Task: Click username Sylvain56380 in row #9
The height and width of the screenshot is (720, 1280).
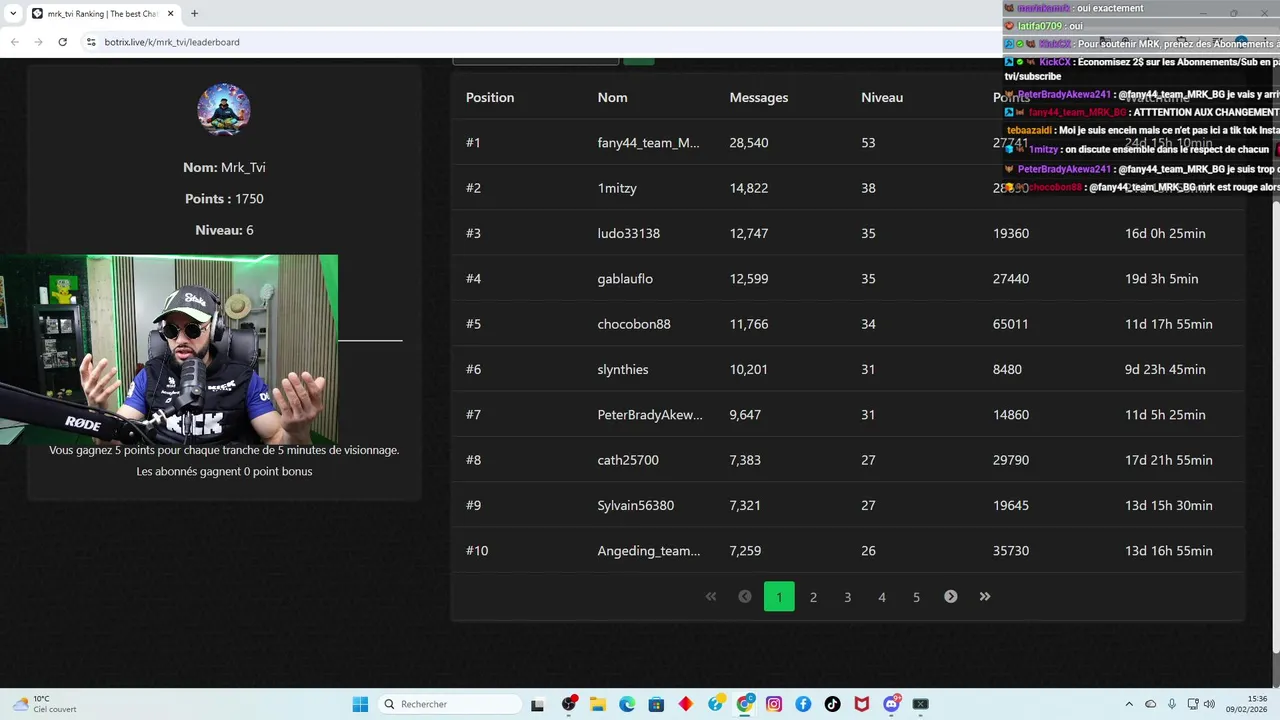Action: coord(636,505)
